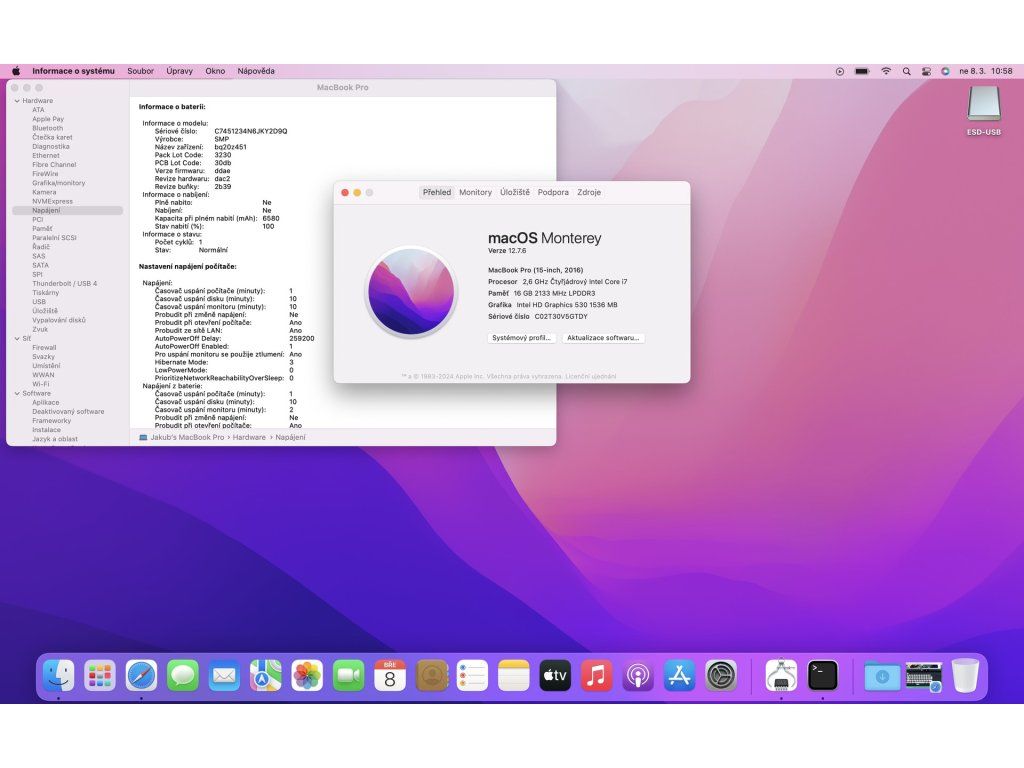Open the App Store dock icon
1024x768 pixels.
coord(679,676)
